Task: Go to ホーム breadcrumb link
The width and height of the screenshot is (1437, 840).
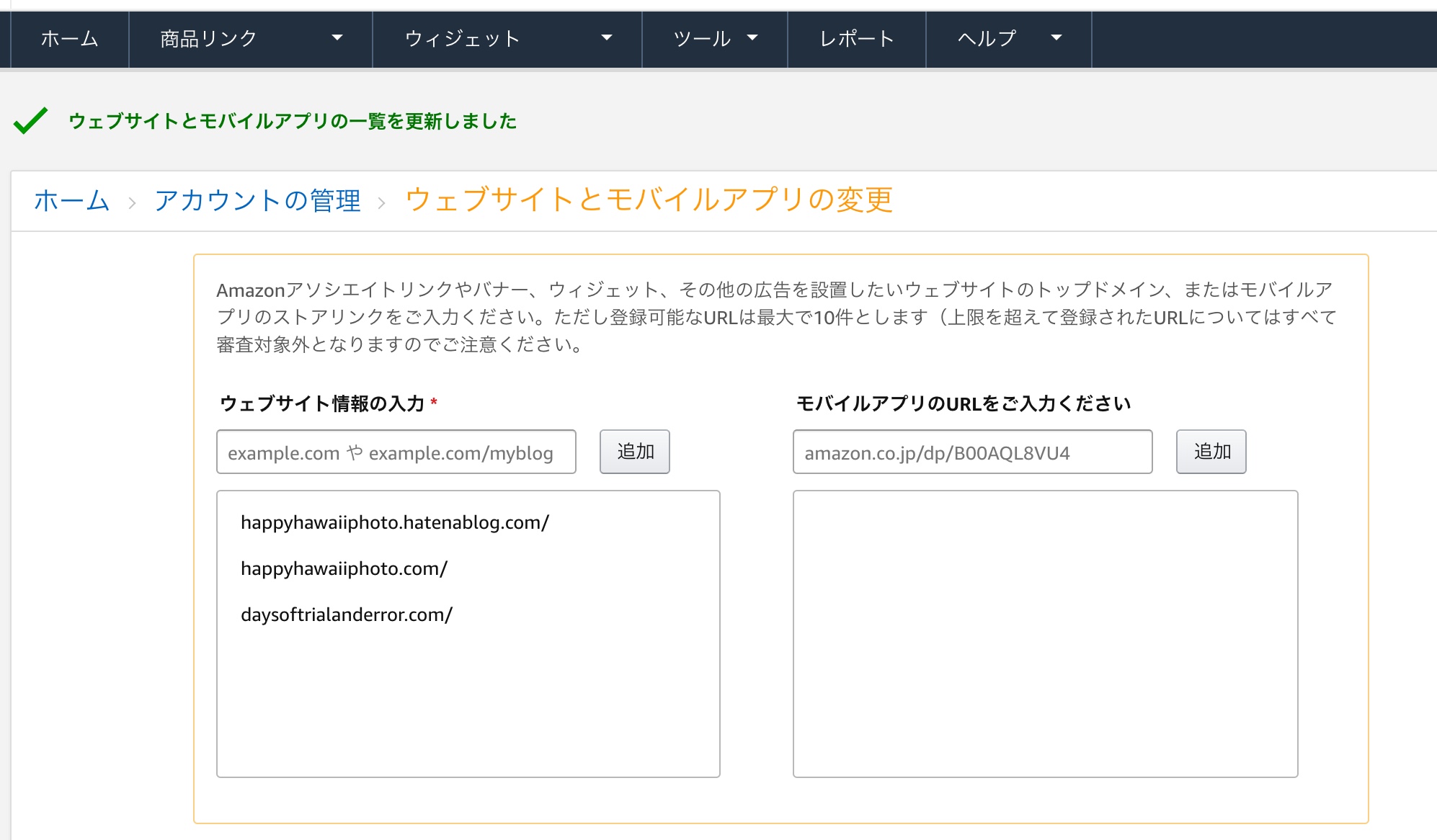Action: click(x=71, y=200)
